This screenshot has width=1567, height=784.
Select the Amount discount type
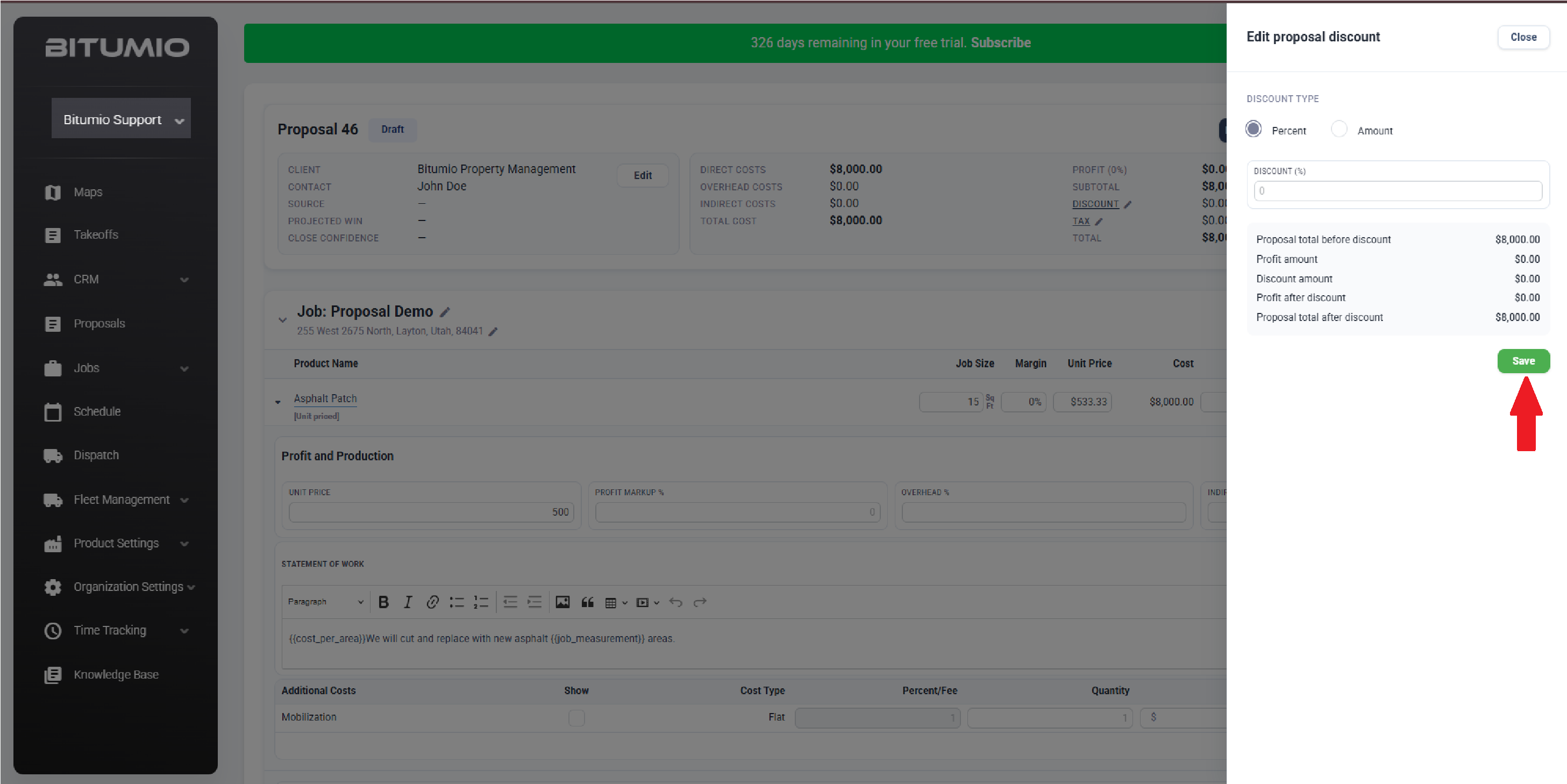click(1339, 129)
